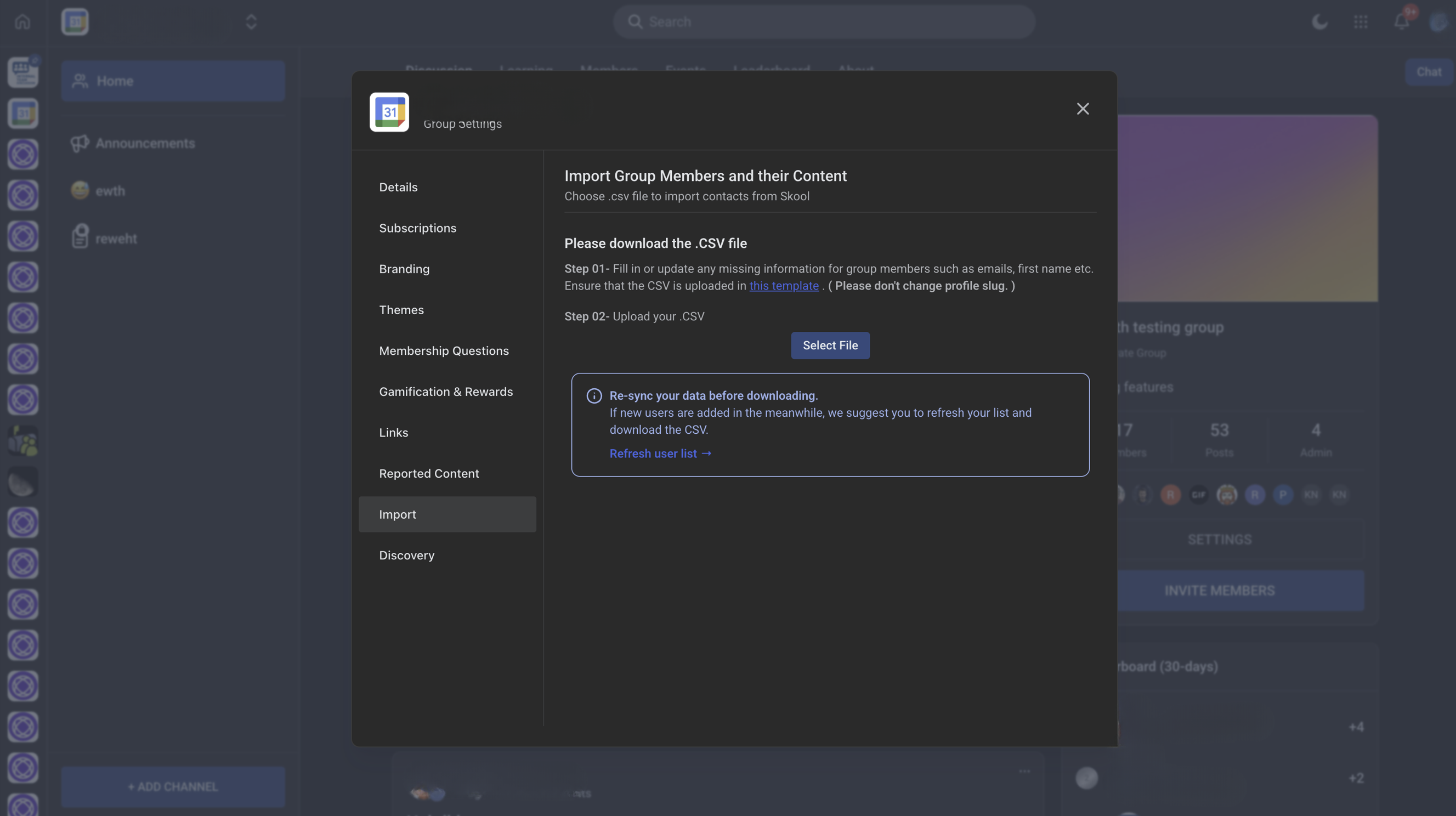Open Membership Questions settings

tap(444, 351)
